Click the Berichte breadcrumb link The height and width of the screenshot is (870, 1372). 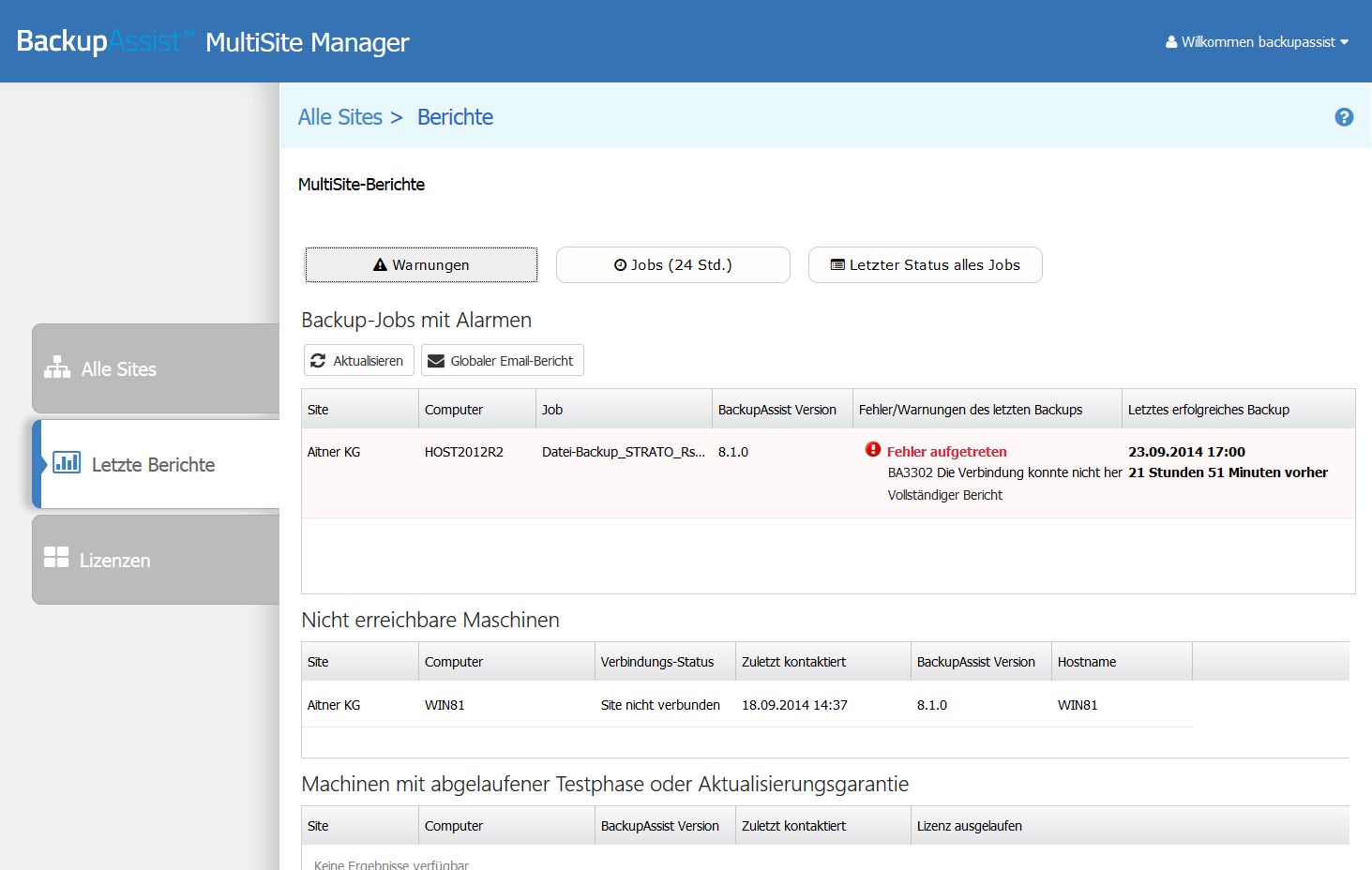pos(455,117)
